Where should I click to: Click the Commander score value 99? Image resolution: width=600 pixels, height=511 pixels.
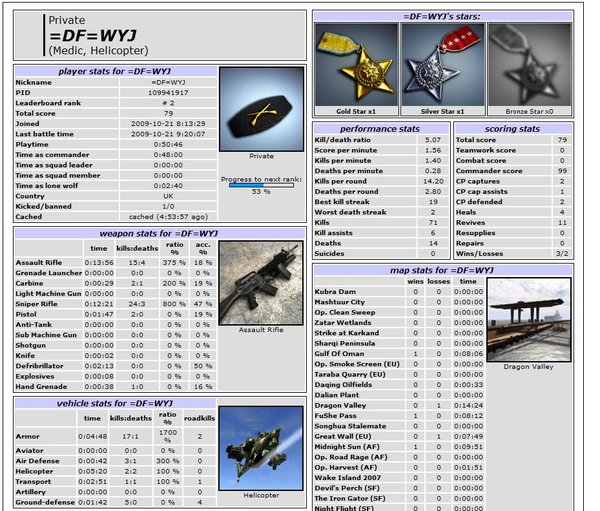(562, 171)
